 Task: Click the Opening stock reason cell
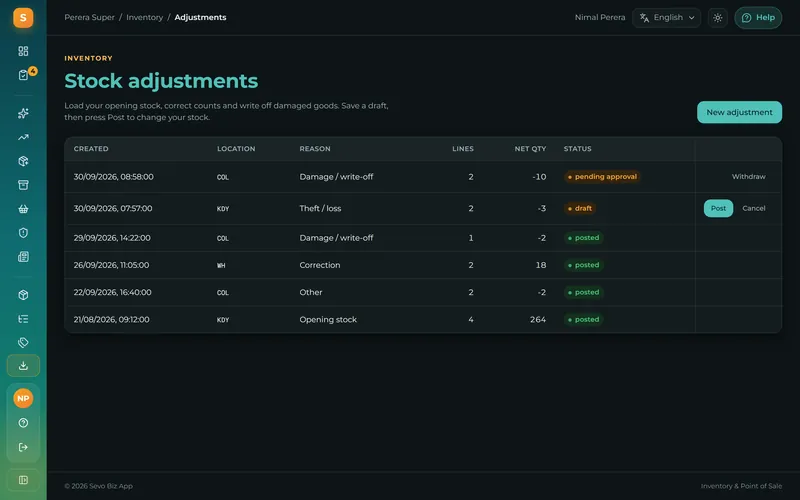pyautogui.click(x=328, y=320)
